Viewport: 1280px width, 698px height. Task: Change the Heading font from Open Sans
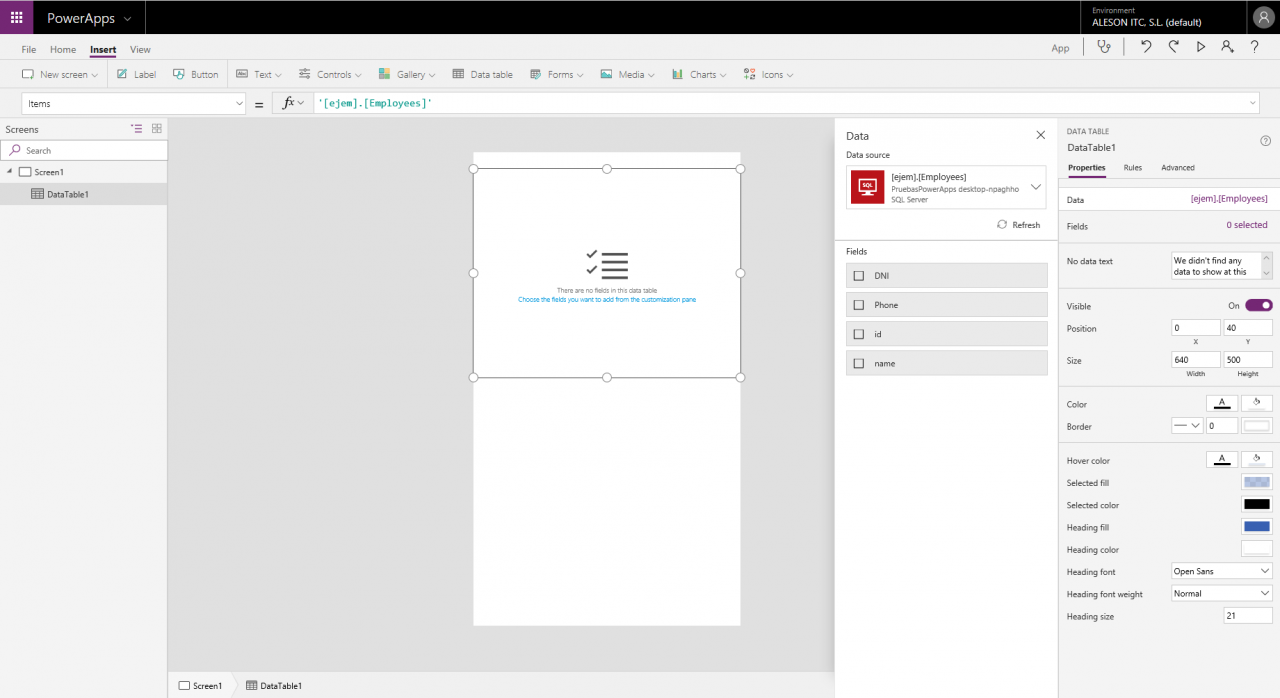coord(1221,570)
